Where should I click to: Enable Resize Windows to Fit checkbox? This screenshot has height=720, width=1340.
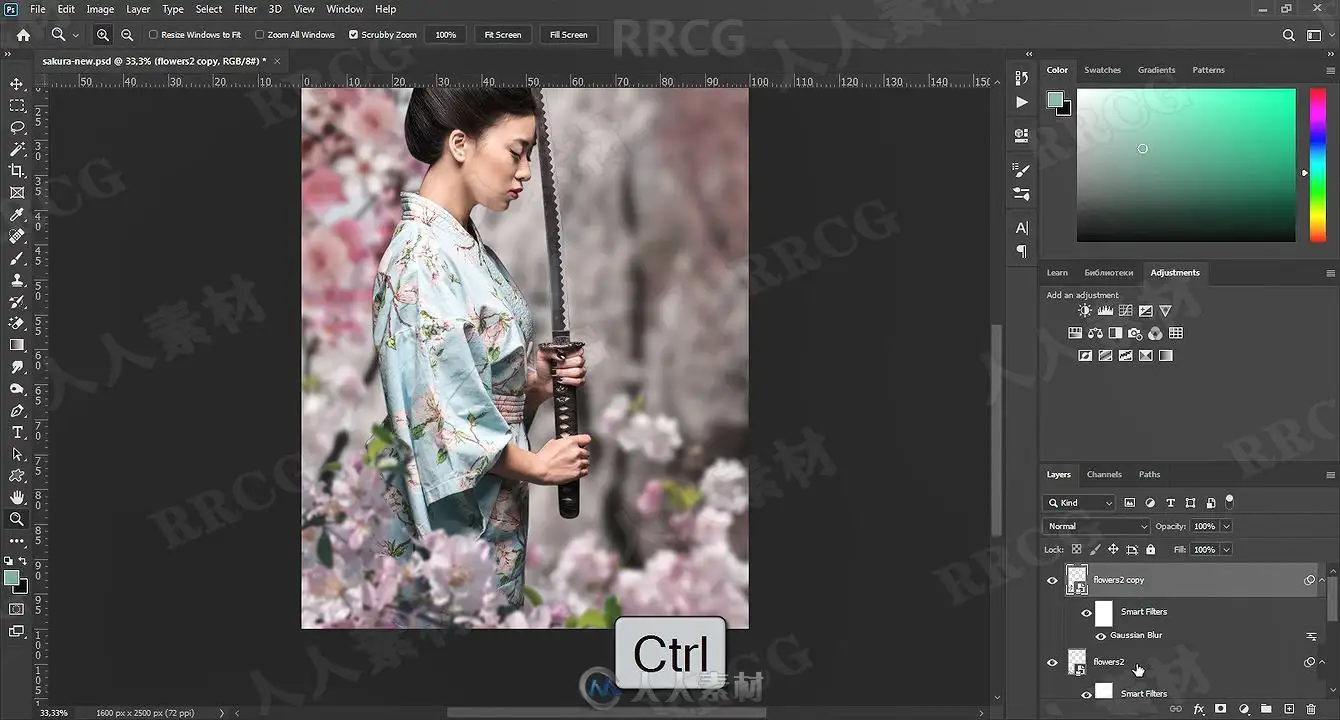click(x=153, y=35)
